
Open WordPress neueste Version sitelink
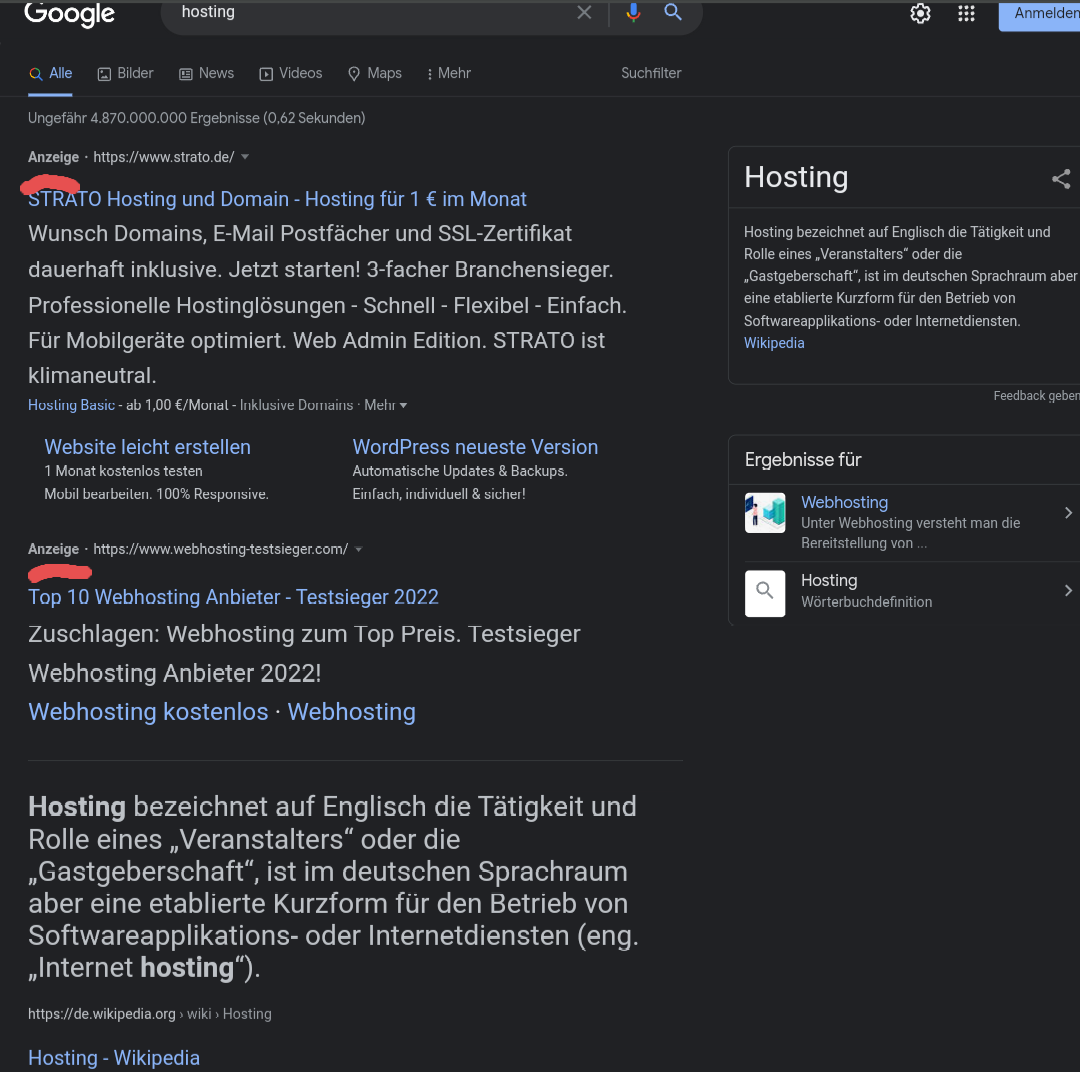coord(475,446)
